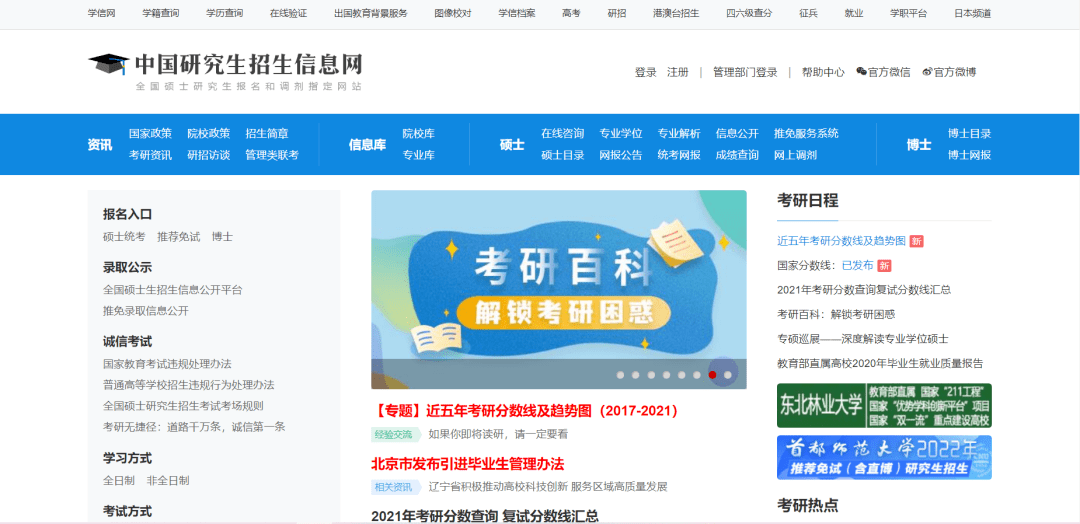Open 学历查询 in top navigation
Viewport: 1080px width, 524px height.
click(225, 13)
